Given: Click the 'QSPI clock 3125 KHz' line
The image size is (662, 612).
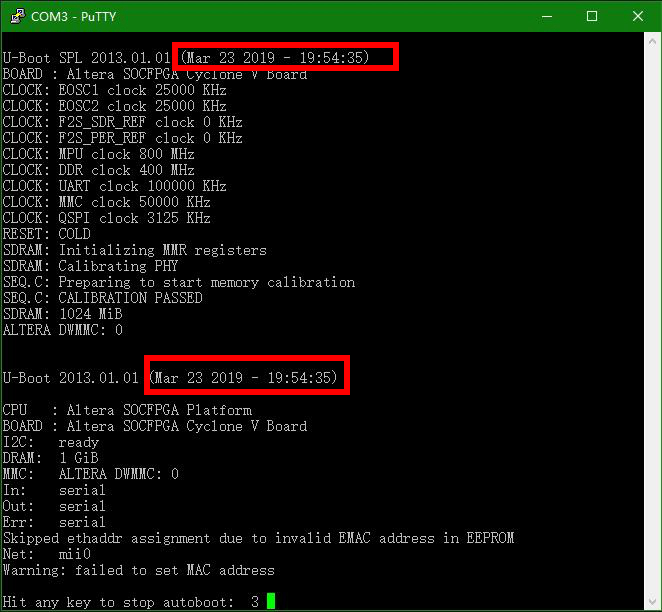Looking at the screenshot, I should pos(106,218).
